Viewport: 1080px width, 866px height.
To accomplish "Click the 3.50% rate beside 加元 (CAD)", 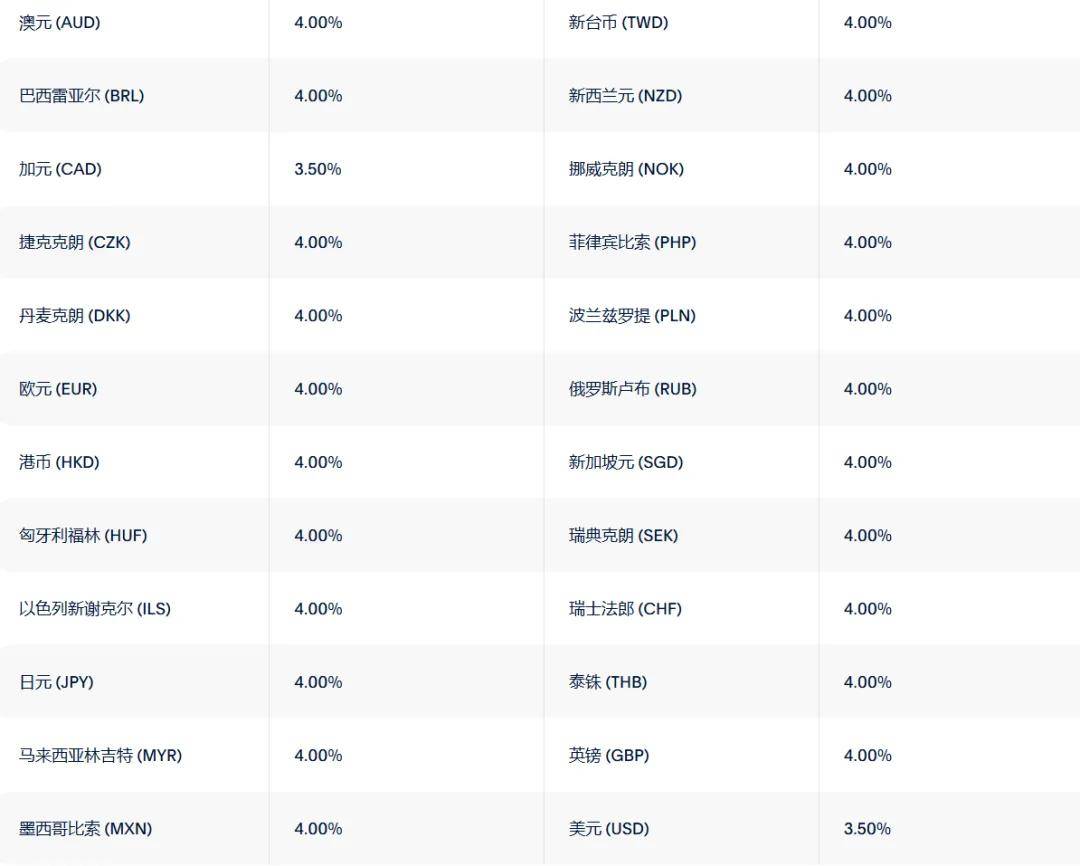I will tap(318, 169).
